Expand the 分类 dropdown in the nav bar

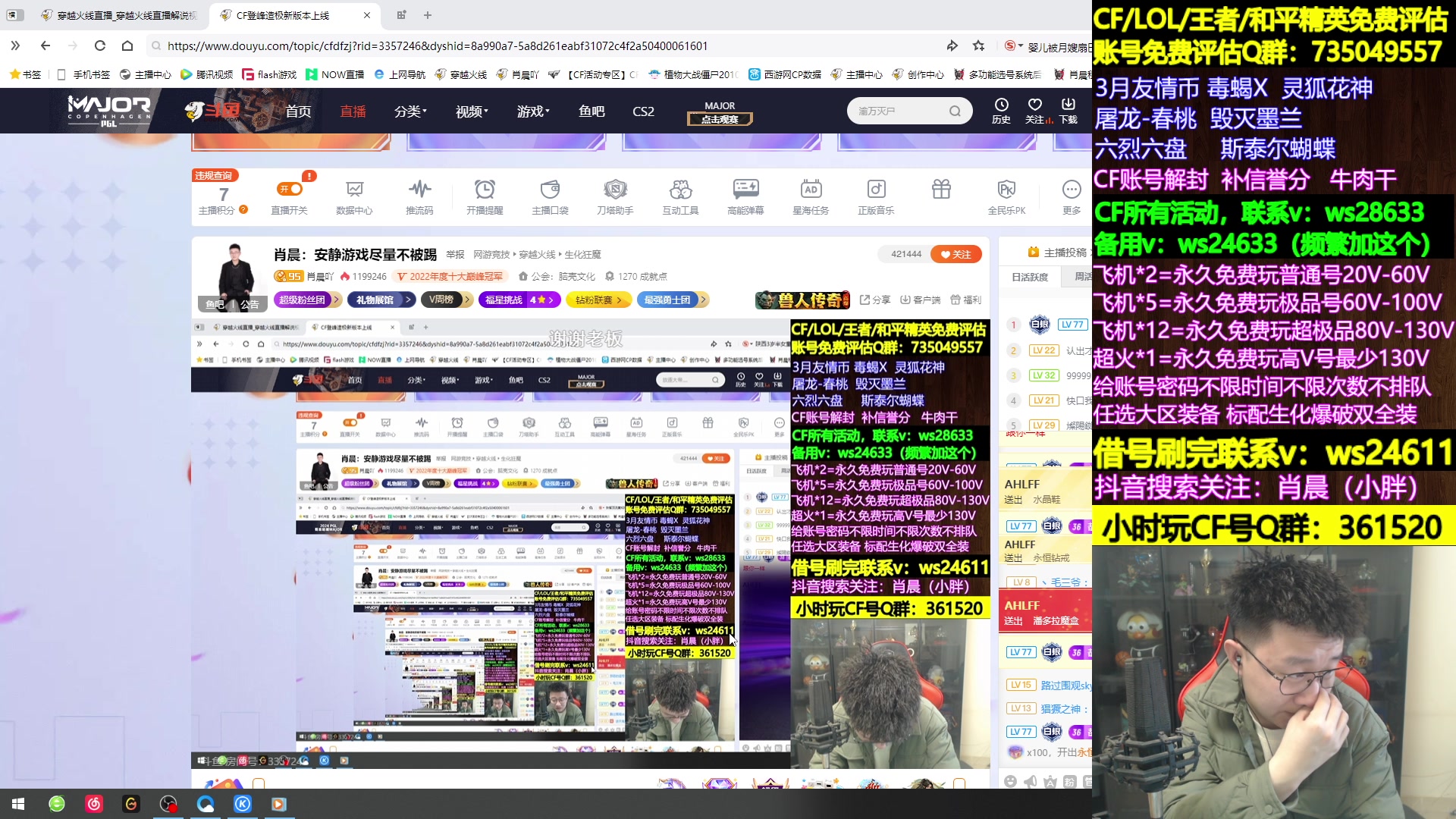click(x=410, y=111)
